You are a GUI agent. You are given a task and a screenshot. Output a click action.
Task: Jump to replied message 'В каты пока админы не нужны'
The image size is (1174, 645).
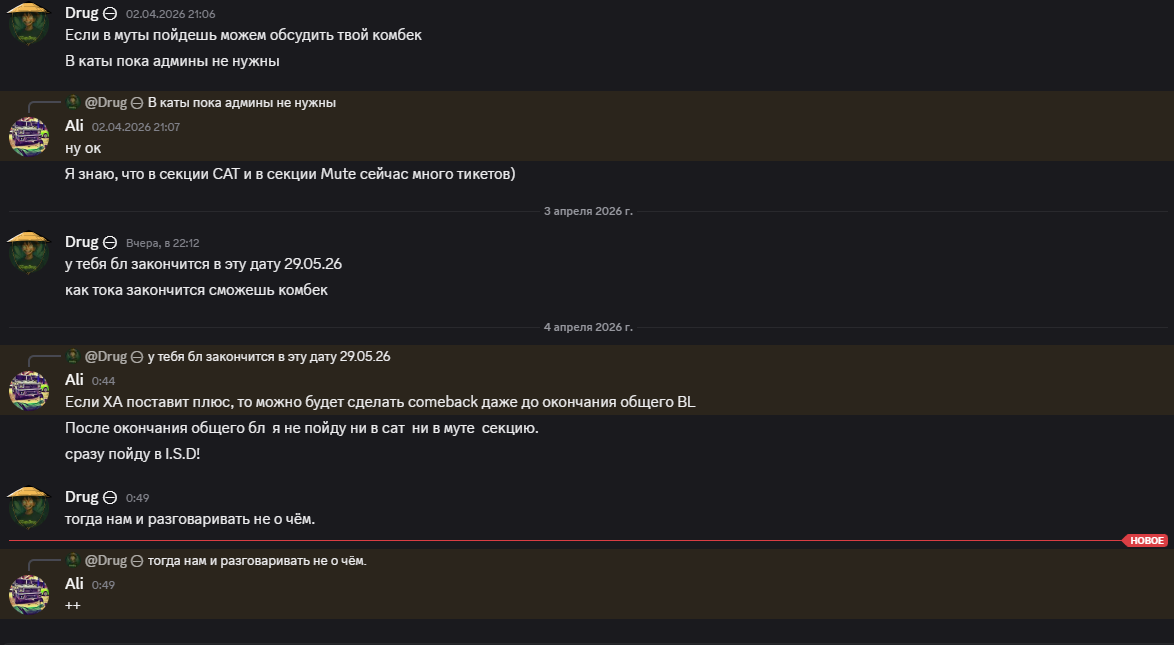click(x=242, y=103)
